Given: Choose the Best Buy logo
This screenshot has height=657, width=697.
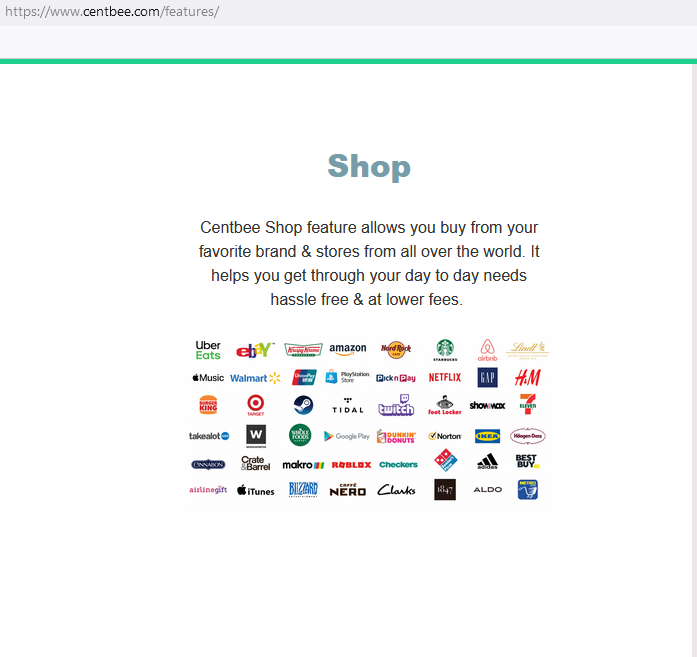Looking at the screenshot, I should tap(527, 461).
